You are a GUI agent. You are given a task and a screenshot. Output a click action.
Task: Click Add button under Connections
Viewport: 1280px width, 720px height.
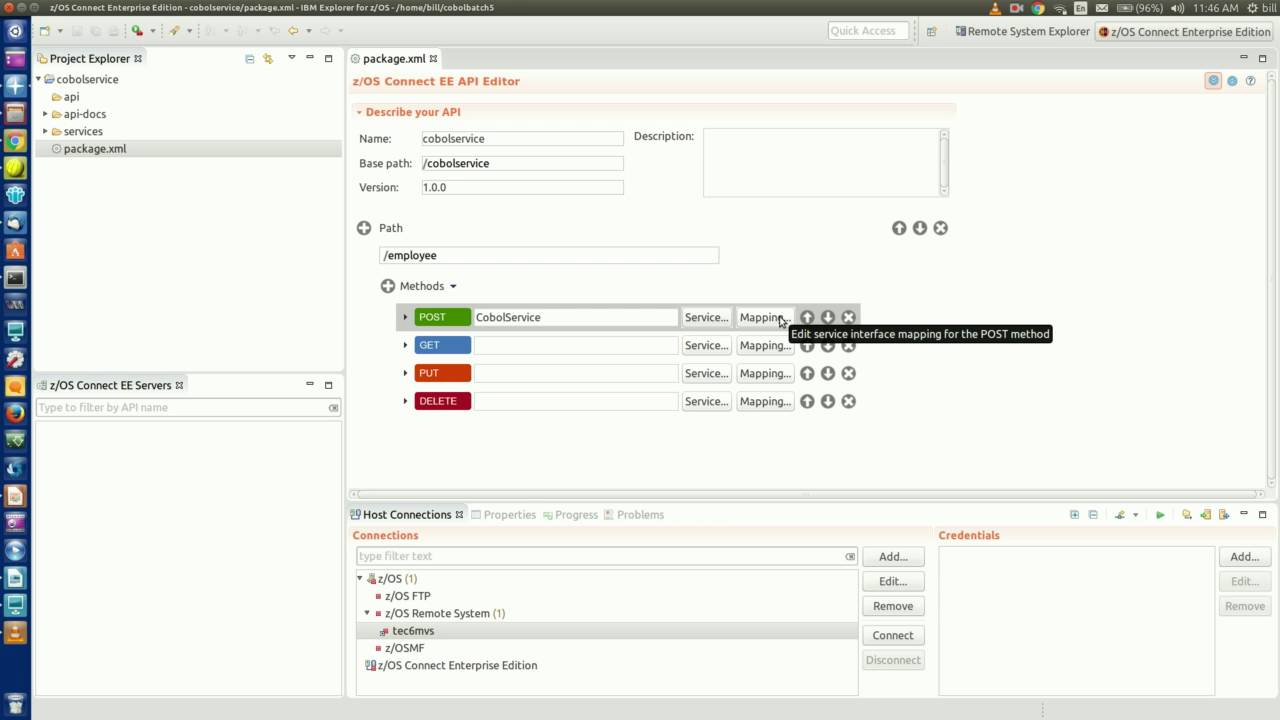[x=893, y=557]
